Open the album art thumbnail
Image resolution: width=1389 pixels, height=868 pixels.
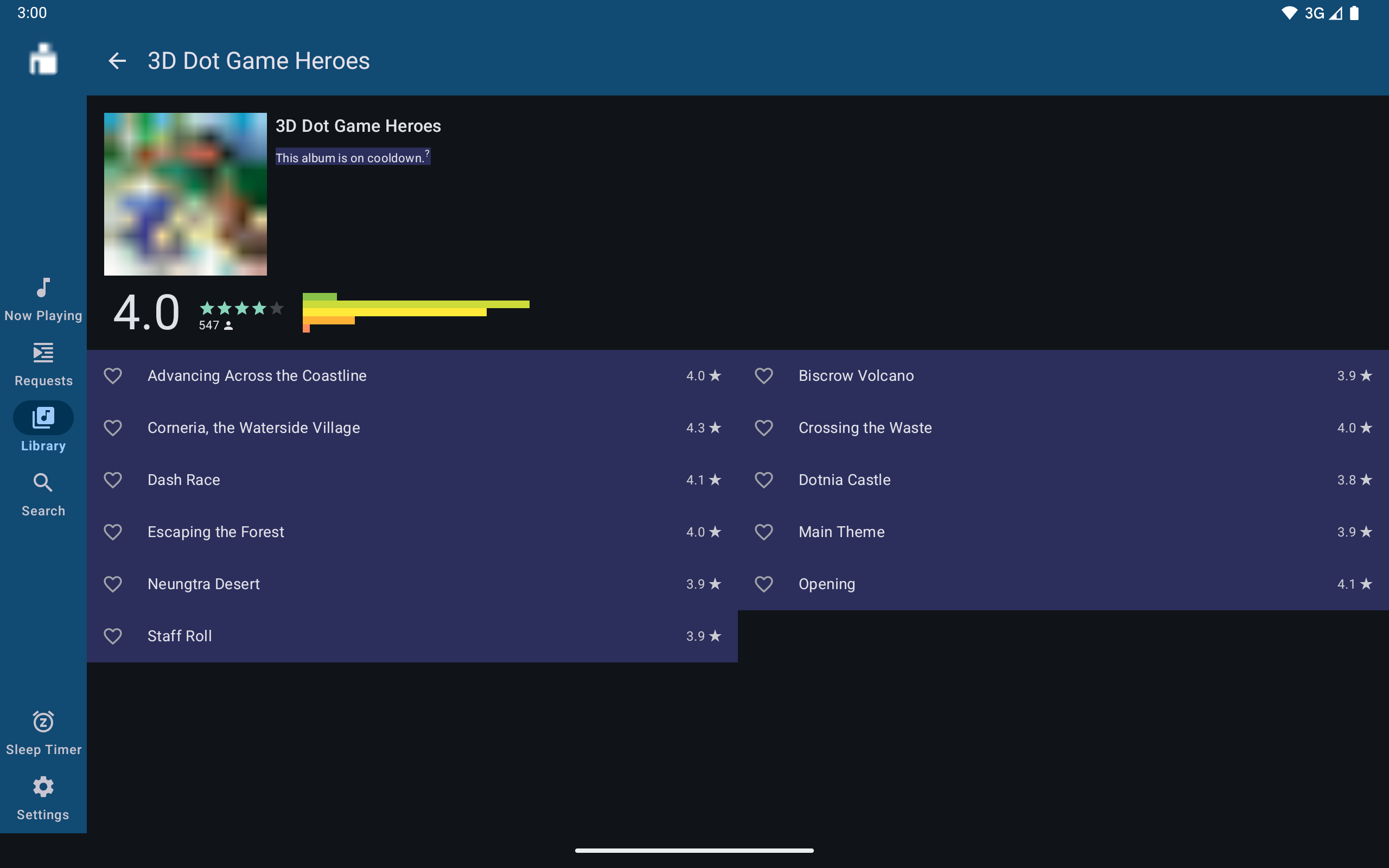[x=186, y=194]
